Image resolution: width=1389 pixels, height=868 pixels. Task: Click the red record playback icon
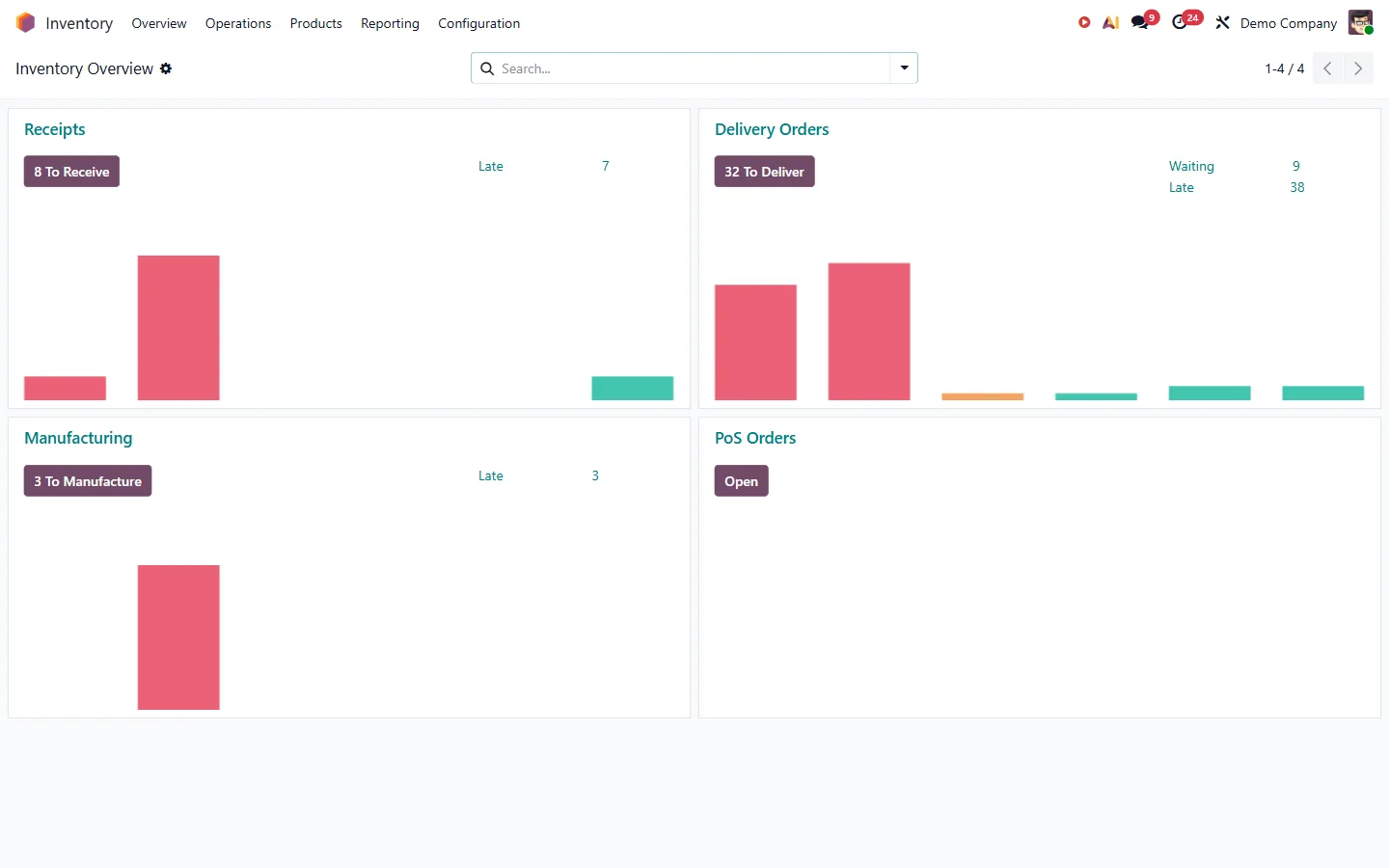(1084, 22)
